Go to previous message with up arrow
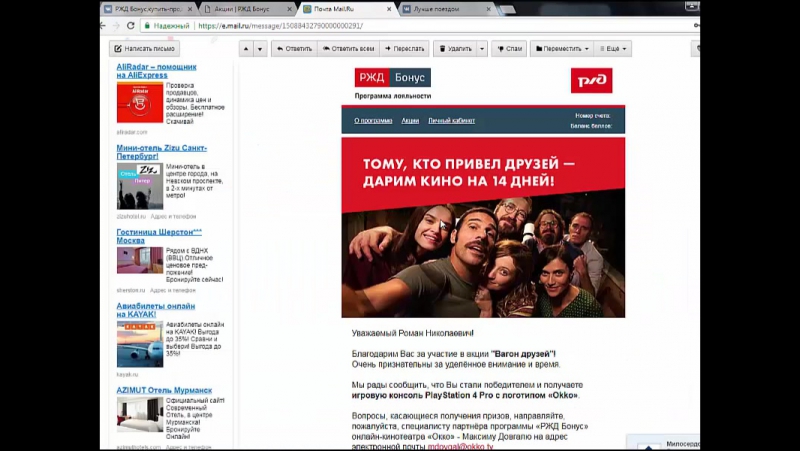Image resolution: width=800 pixels, height=451 pixels. [246, 48]
